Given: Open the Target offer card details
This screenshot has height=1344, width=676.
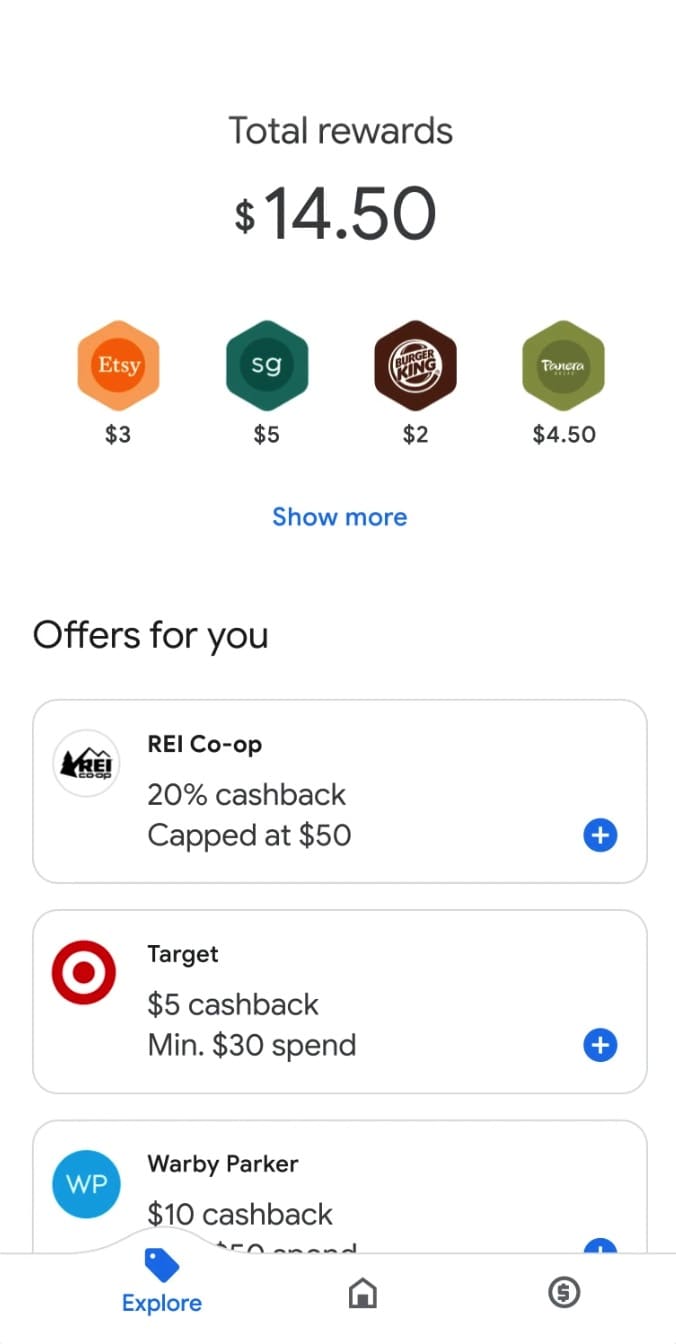Looking at the screenshot, I should [x=339, y=1000].
